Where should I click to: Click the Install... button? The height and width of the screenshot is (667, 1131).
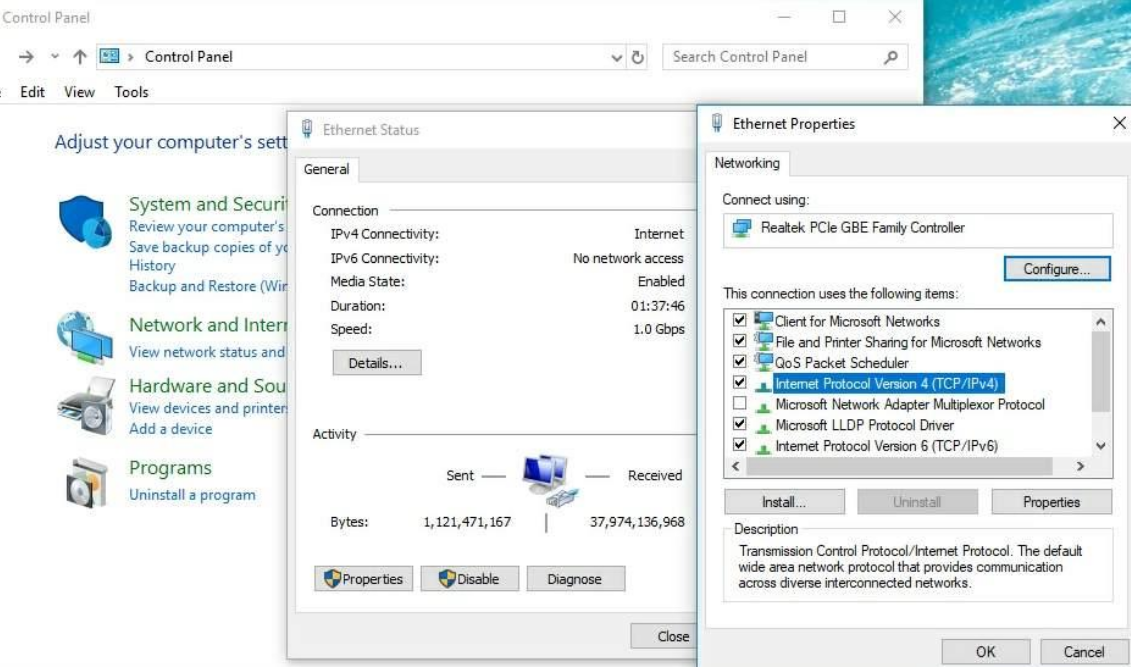[784, 502]
